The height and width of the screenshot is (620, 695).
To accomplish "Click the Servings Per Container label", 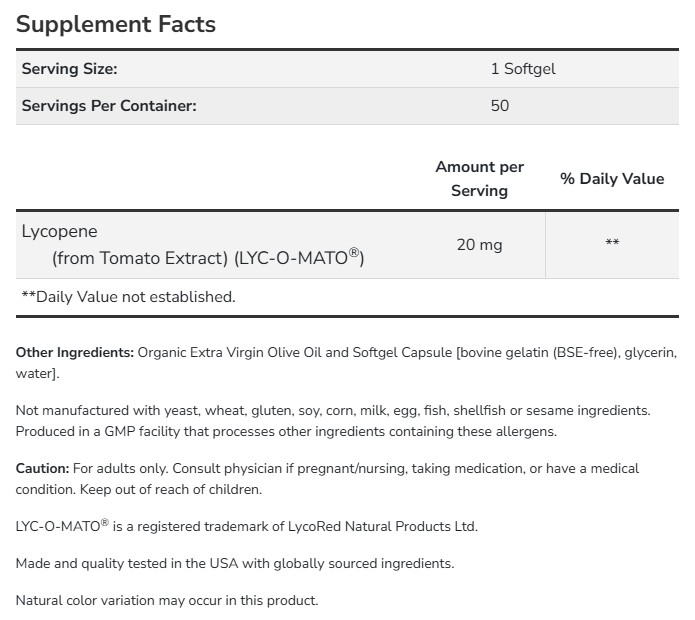I will (x=109, y=105).
